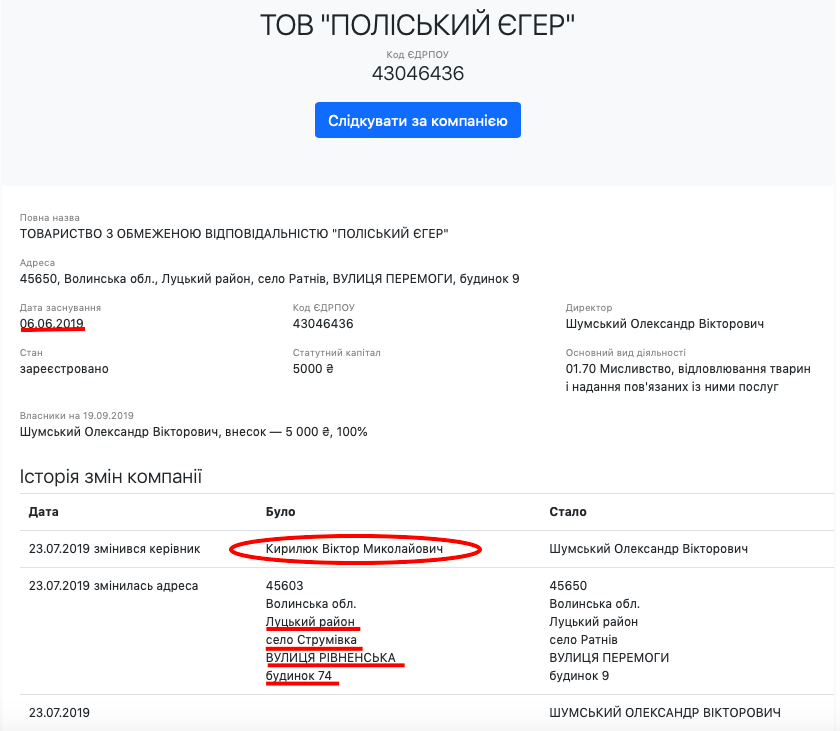The width and height of the screenshot is (840, 731).
Task: Click the ЄДРПОУ code below the page title
Action: click(x=418, y=73)
